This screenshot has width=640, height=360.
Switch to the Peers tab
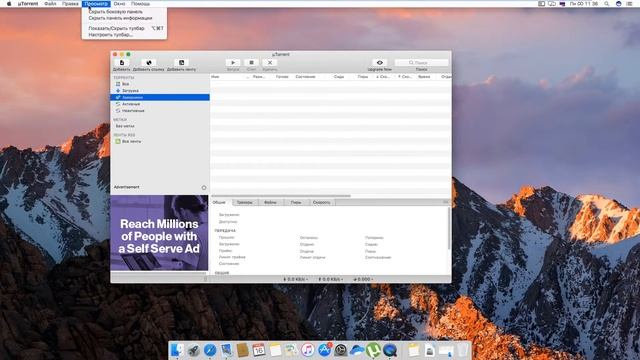tap(296, 202)
